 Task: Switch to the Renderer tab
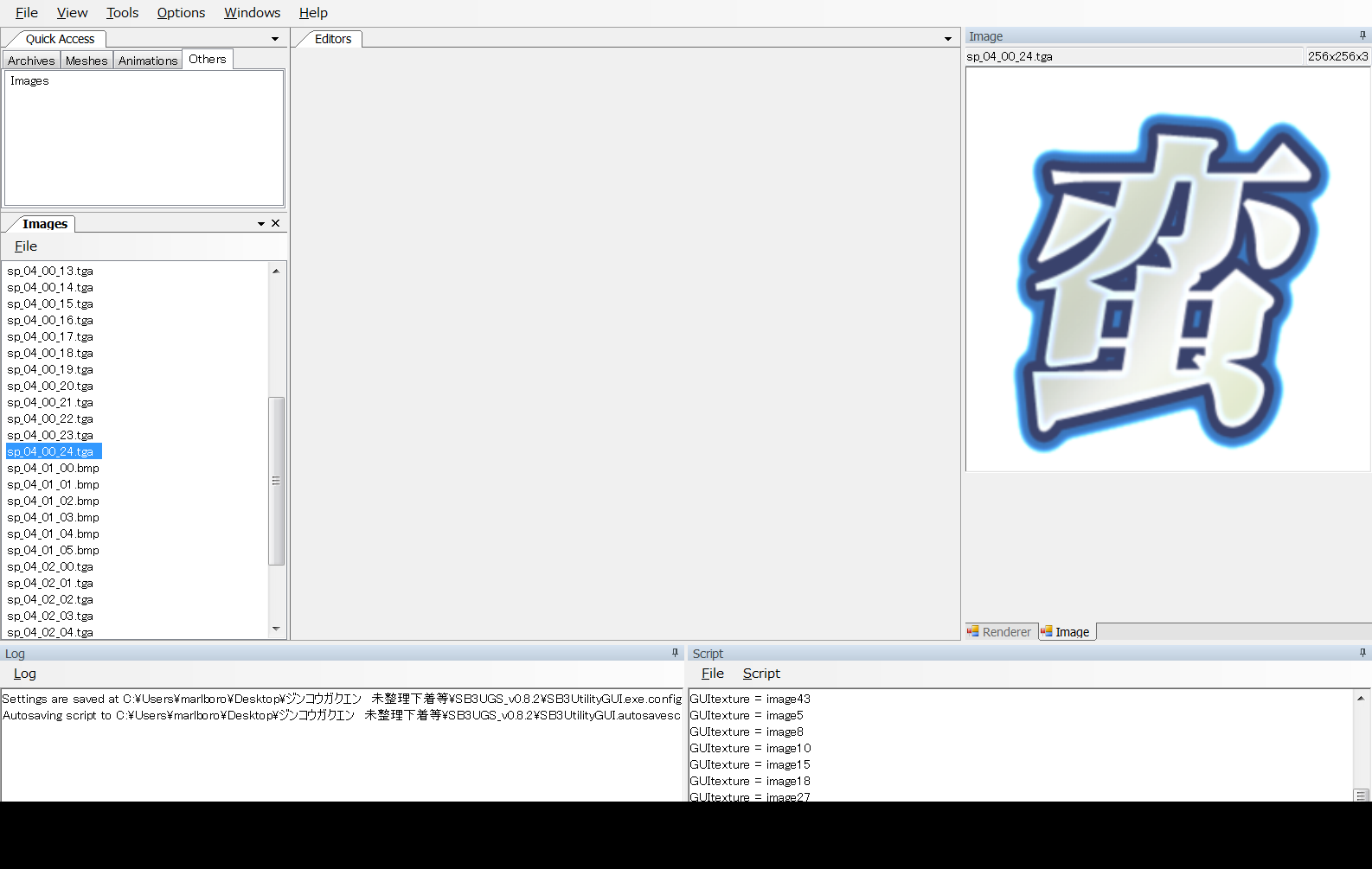(x=999, y=632)
